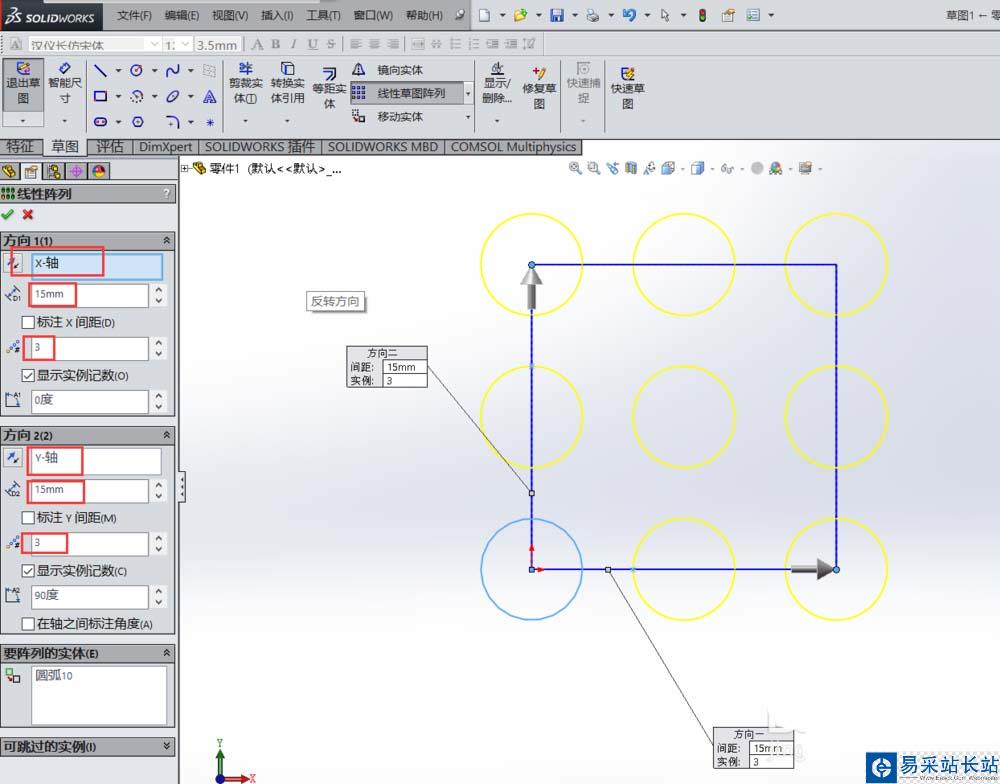Cancel pattern with the red X
Screen dimensions: 1000x784
pos(27,214)
